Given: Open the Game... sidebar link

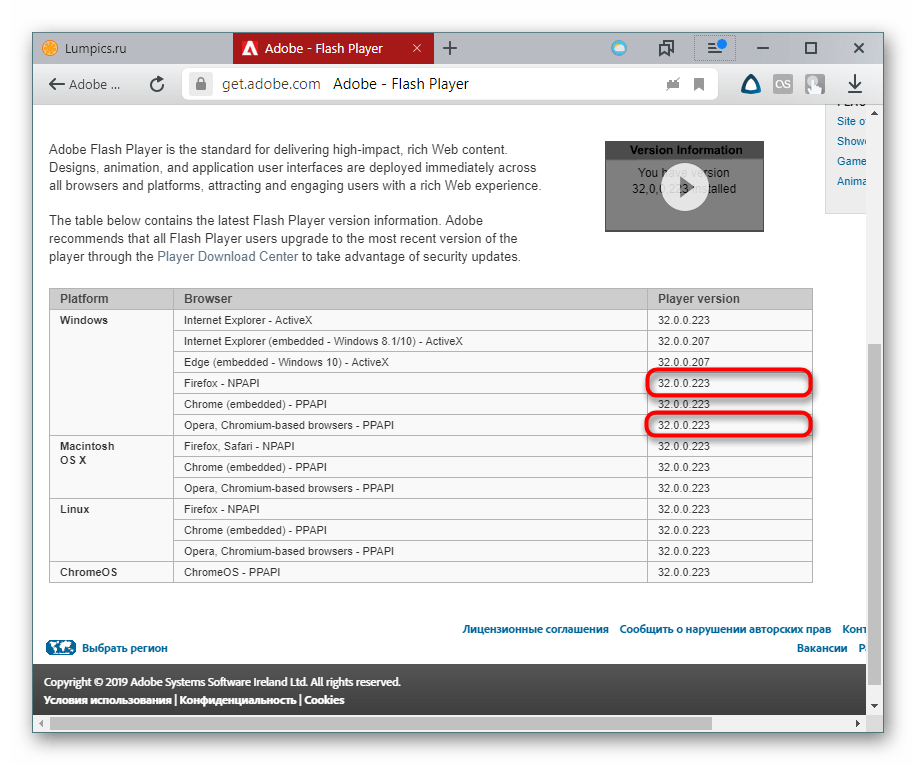Looking at the screenshot, I should coord(851,161).
